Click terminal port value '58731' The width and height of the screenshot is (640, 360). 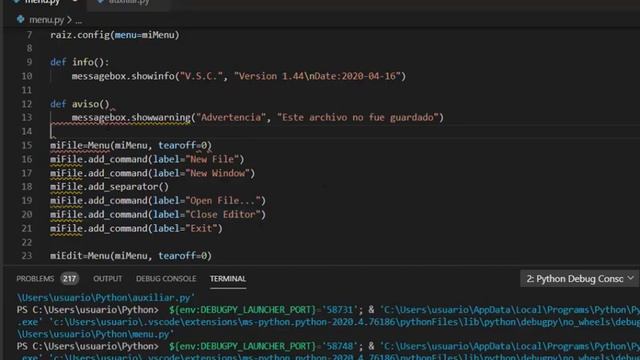point(339,310)
